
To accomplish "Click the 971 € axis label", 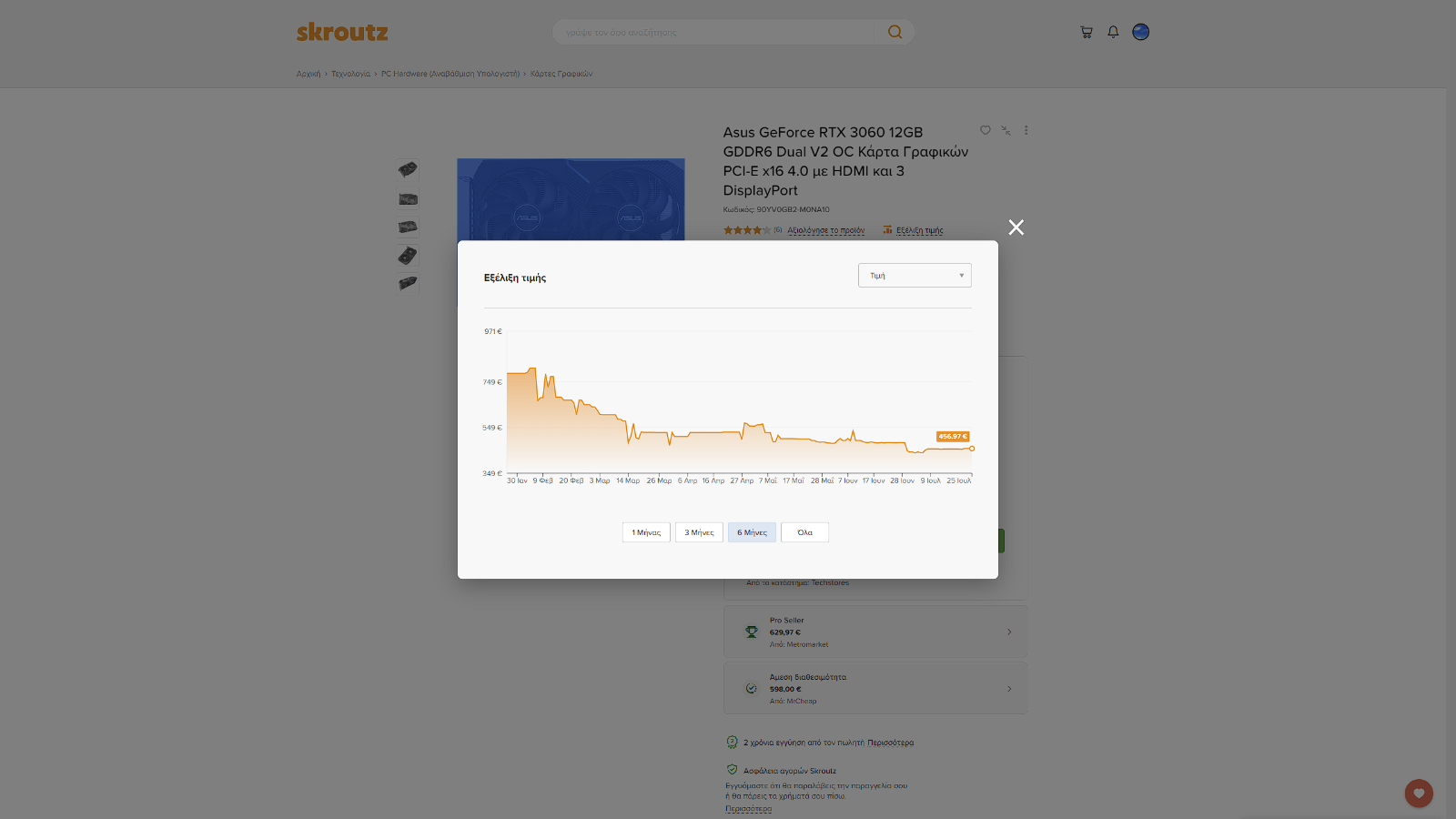I will tap(493, 331).
